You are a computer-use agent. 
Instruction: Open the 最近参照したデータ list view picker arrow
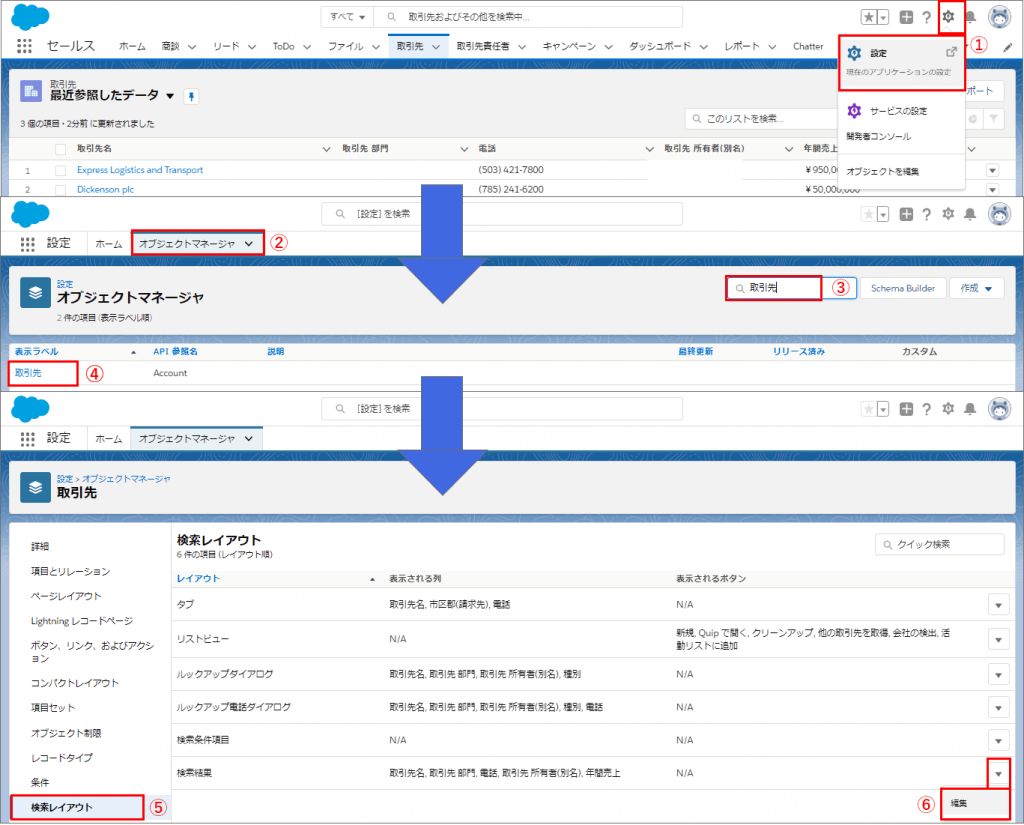tap(170, 96)
